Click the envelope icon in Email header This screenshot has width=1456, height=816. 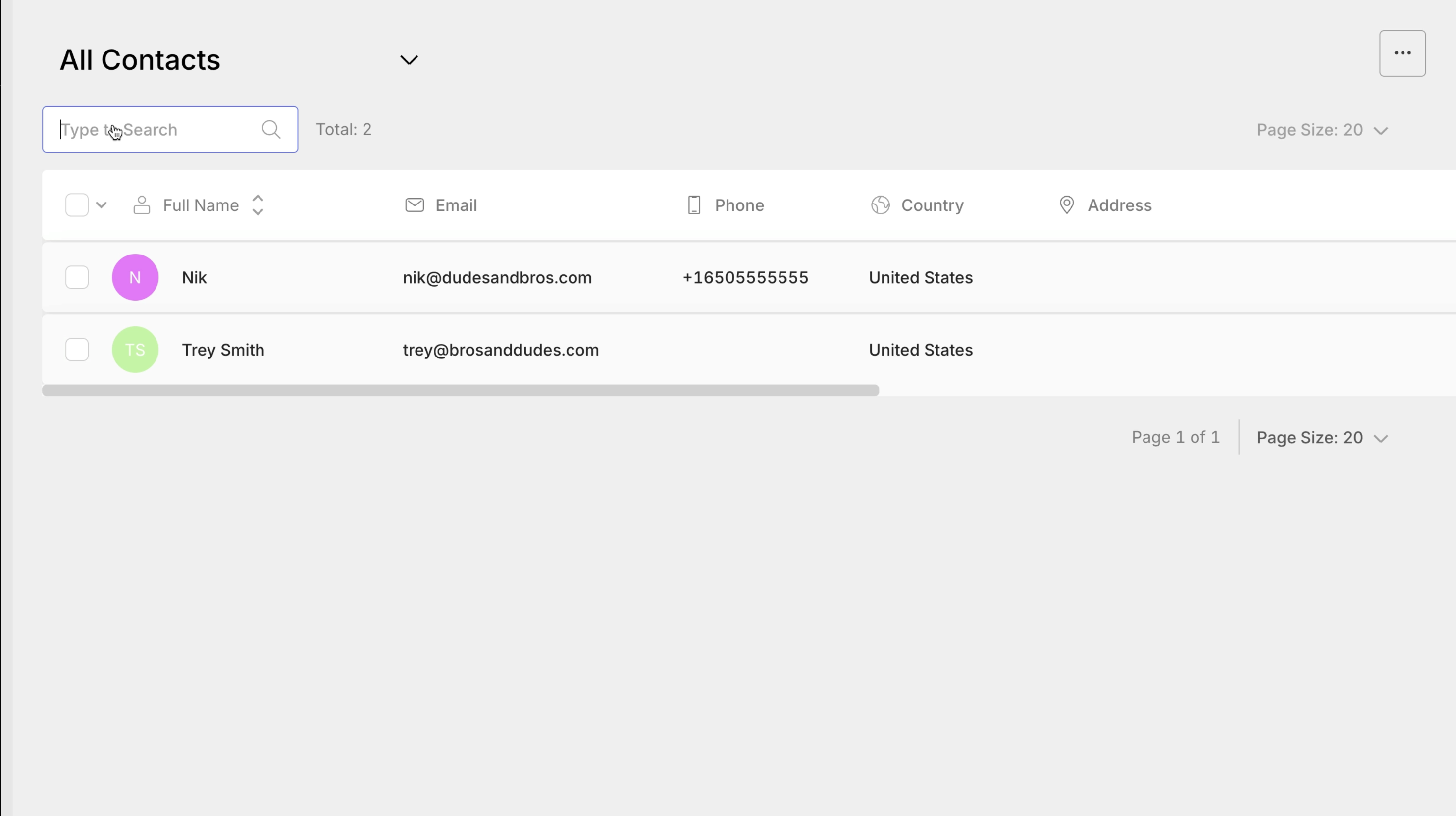415,205
